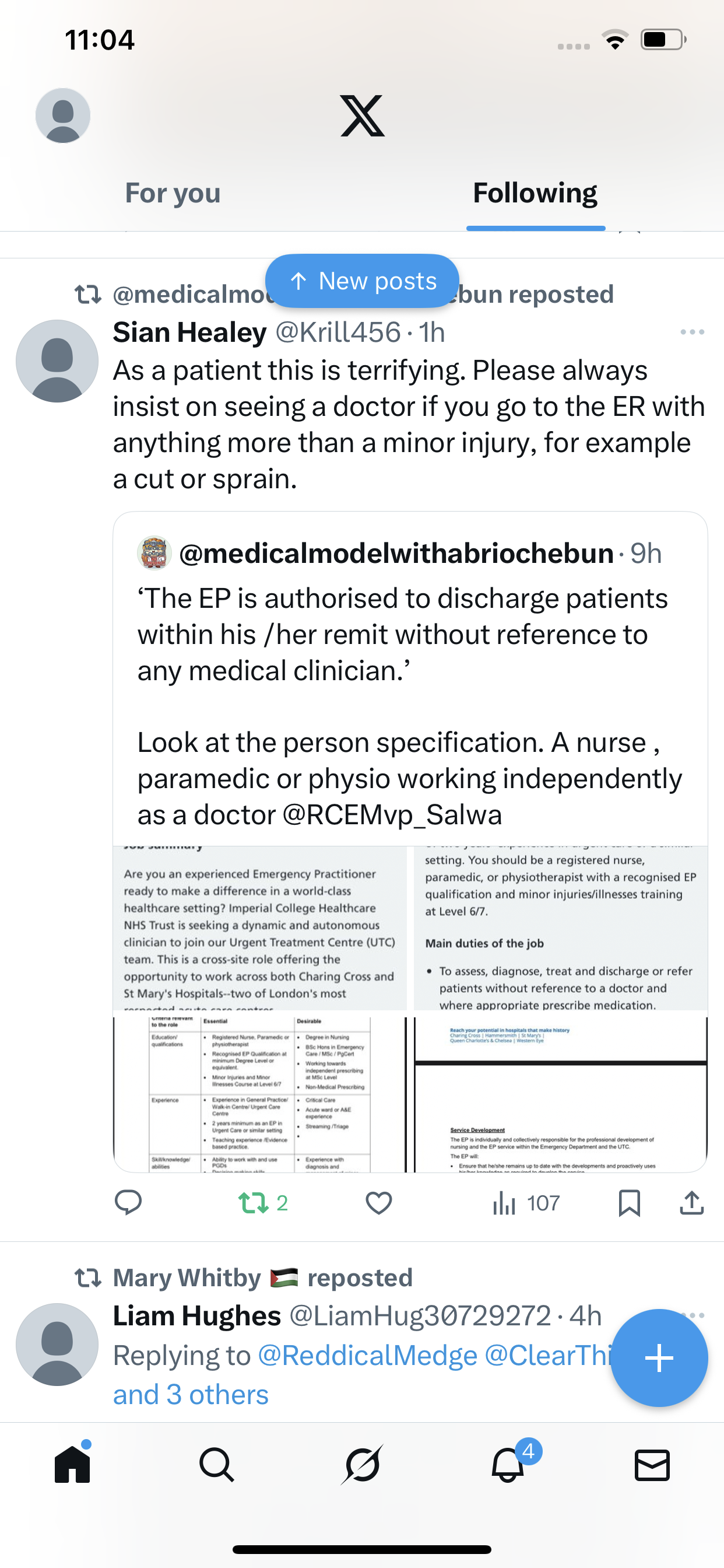724x1568 pixels.
Task: View analytics showing 107 views
Action: (526, 1202)
